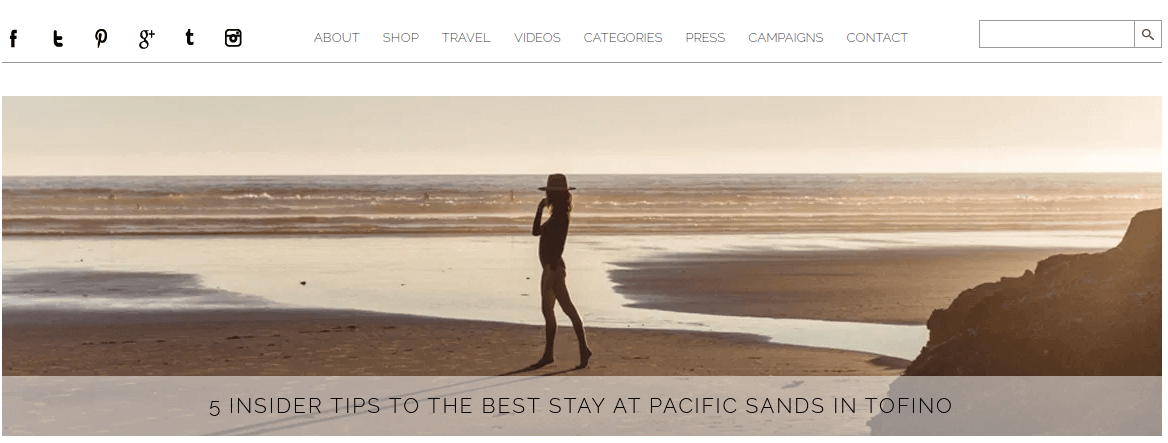Image resolution: width=1168 pixels, height=443 pixels.
Task: Click the Contact navigation link
Action: [877, 37]
